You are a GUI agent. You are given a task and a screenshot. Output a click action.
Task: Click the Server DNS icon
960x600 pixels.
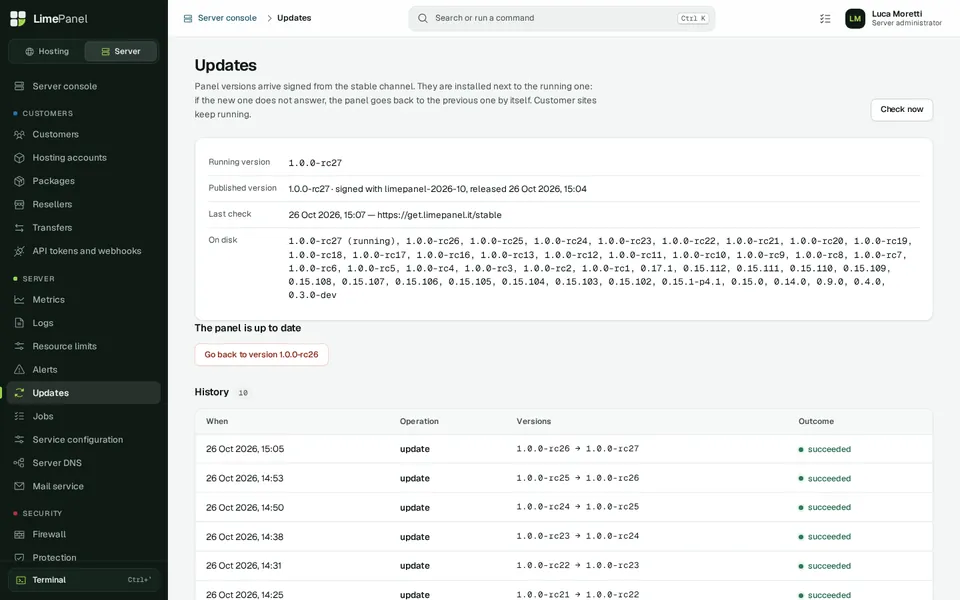coord(20,463)
